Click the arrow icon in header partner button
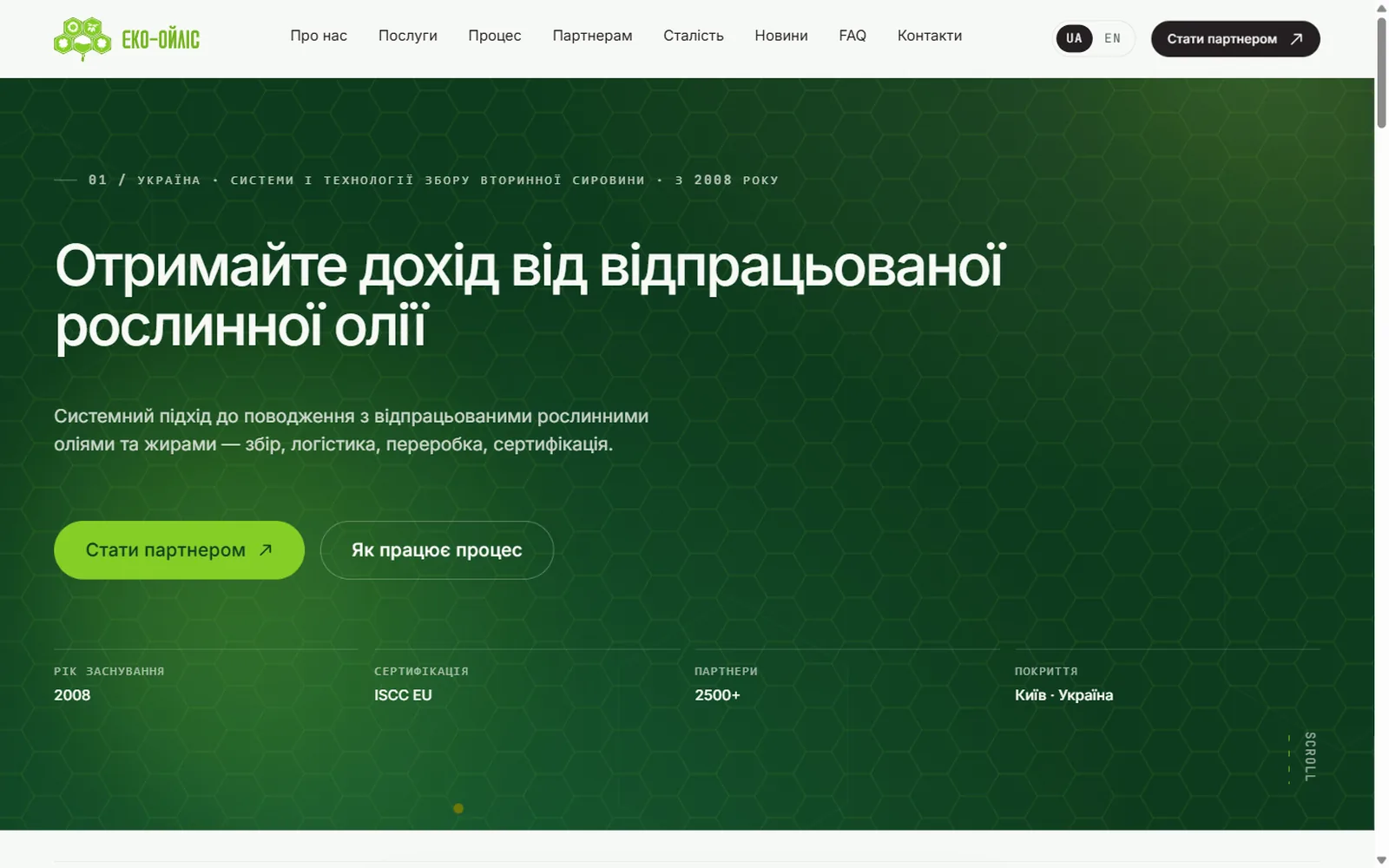Screen dimensions: 1389x868 point(1297,39)
